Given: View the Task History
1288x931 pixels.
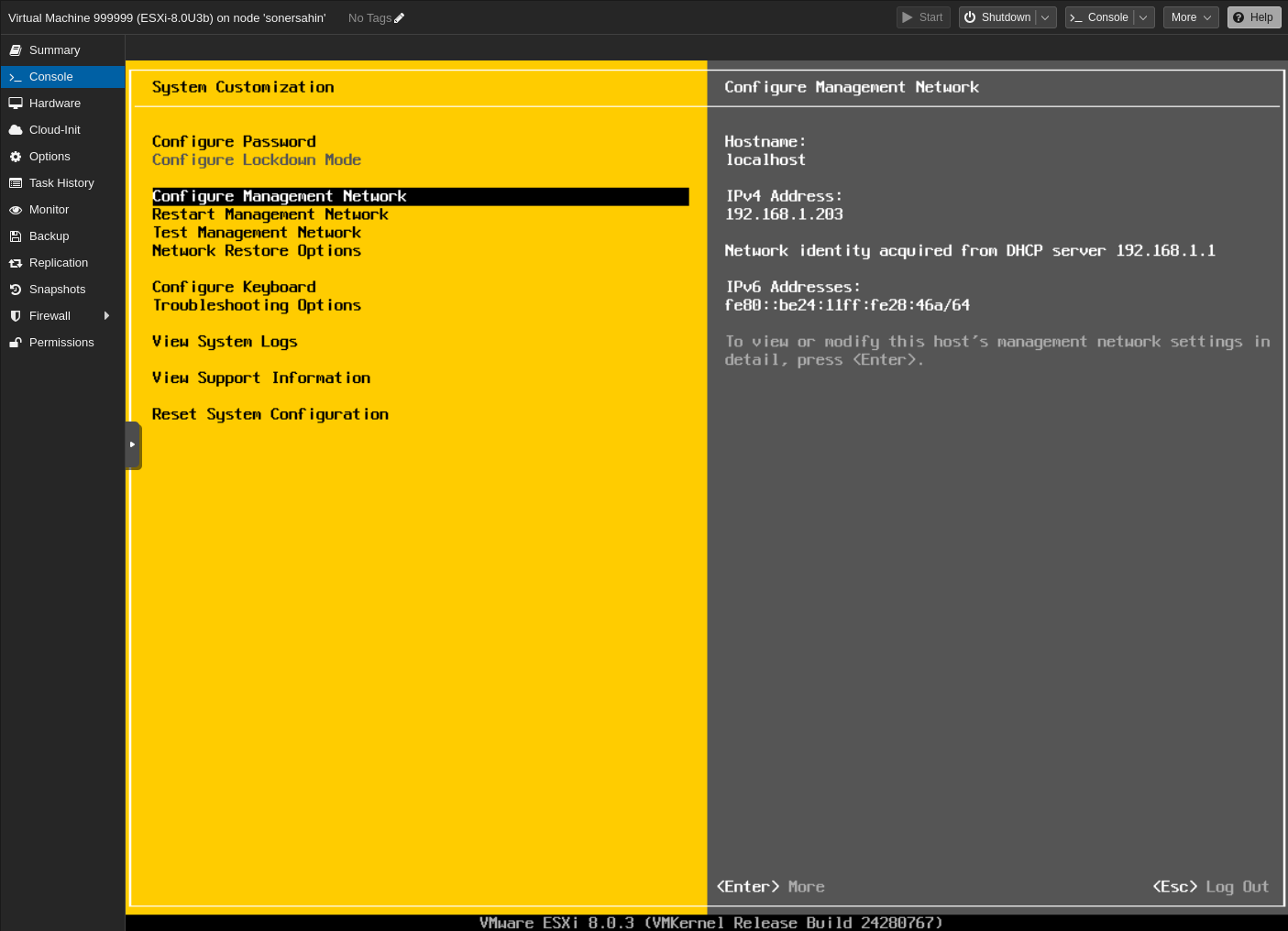Looking at the screenshot, I should pos(61,182).
